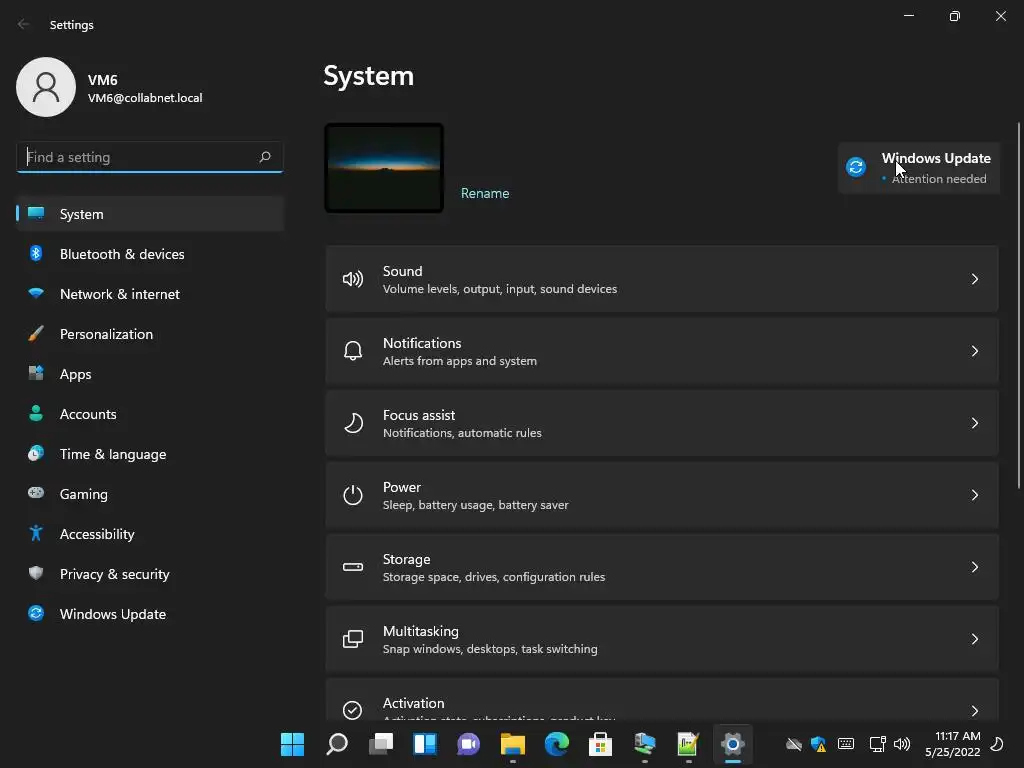Screen dimensions: 1024x768
Task: Expand the Storage row chevron
Action: pos(974,567)
